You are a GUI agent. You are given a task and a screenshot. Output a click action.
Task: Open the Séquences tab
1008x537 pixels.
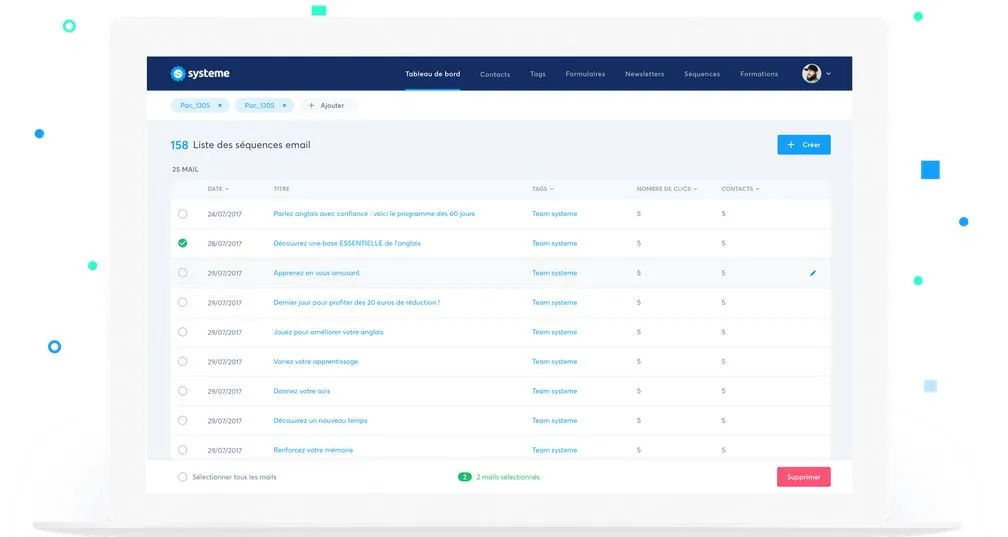point(701,74)
